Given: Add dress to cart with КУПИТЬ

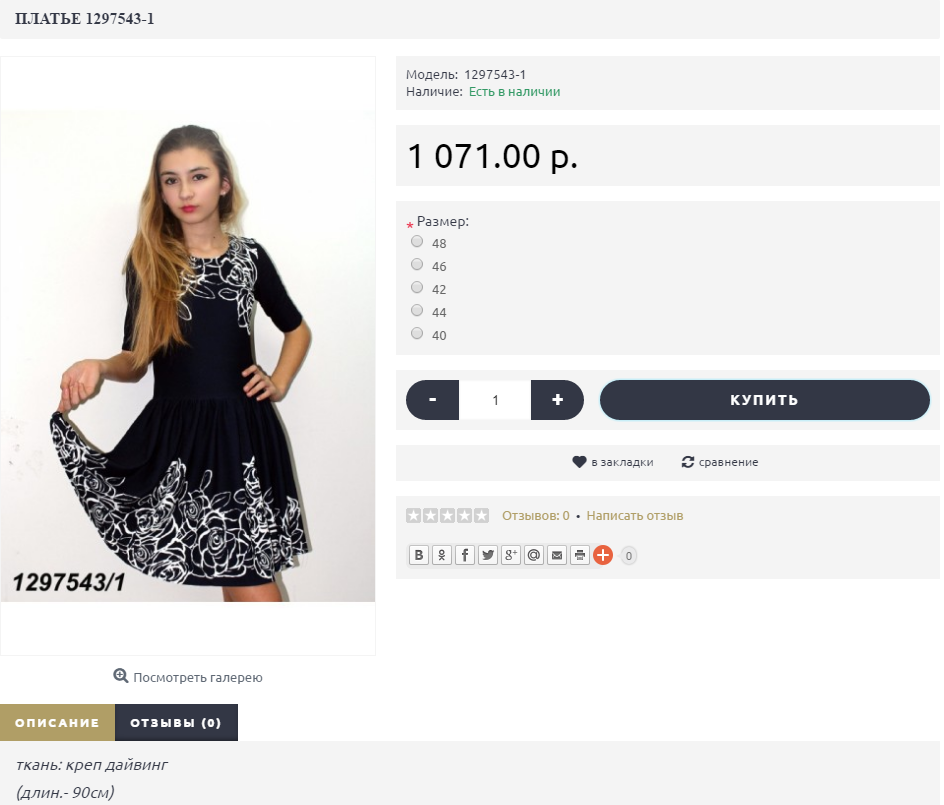Looking at the screenshot, I should tap(765, 400).
